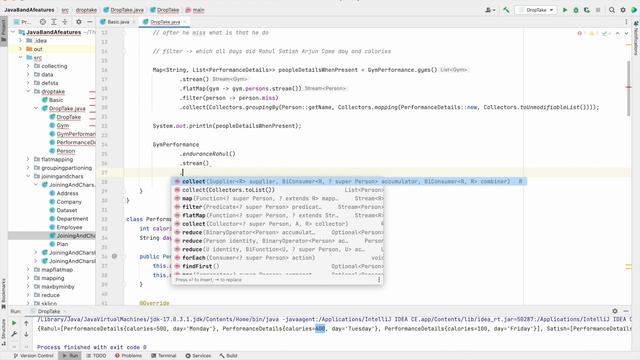Open the Terminal tool window
The width and height of the screenshot is (640, 360).
pos(164,356)
